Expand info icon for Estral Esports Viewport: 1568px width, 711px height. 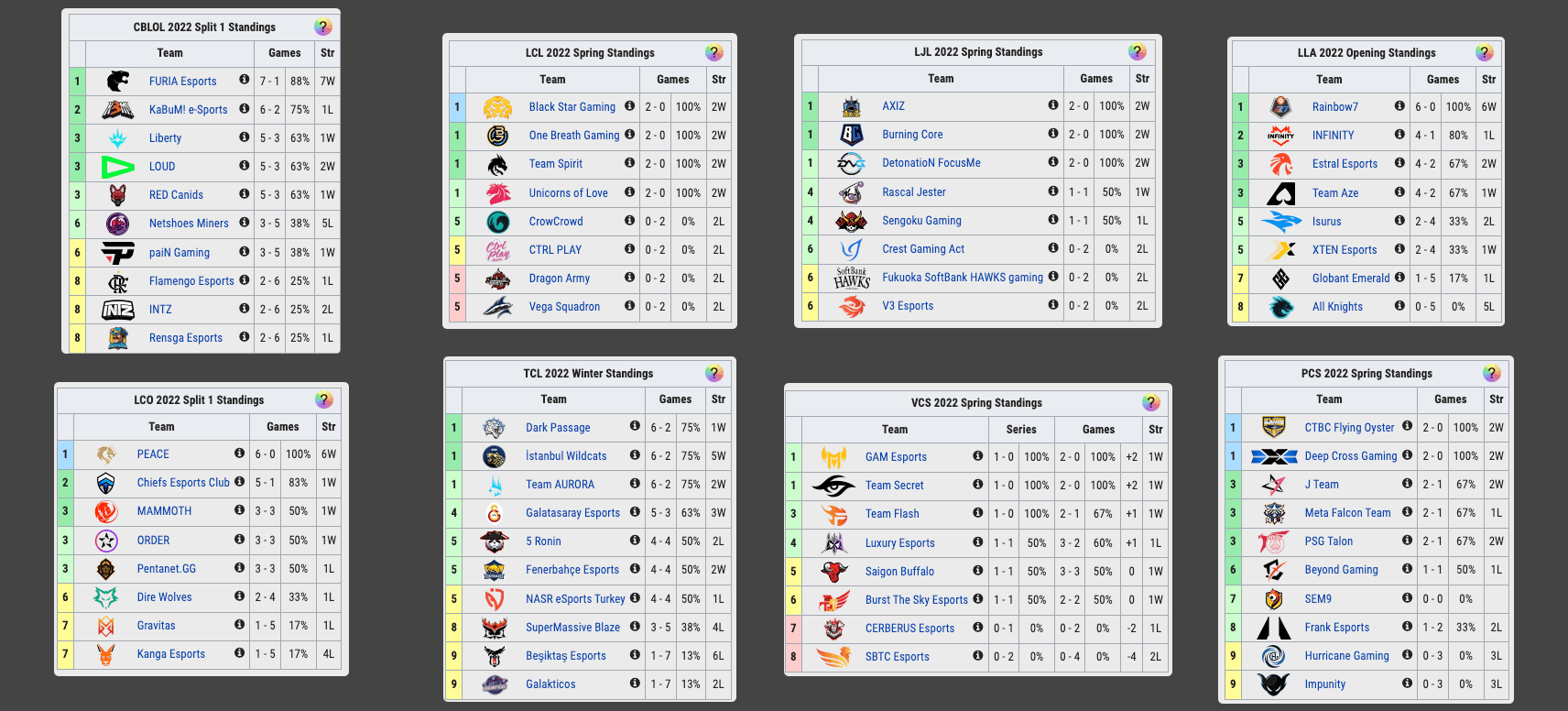tap(1399, 162)
